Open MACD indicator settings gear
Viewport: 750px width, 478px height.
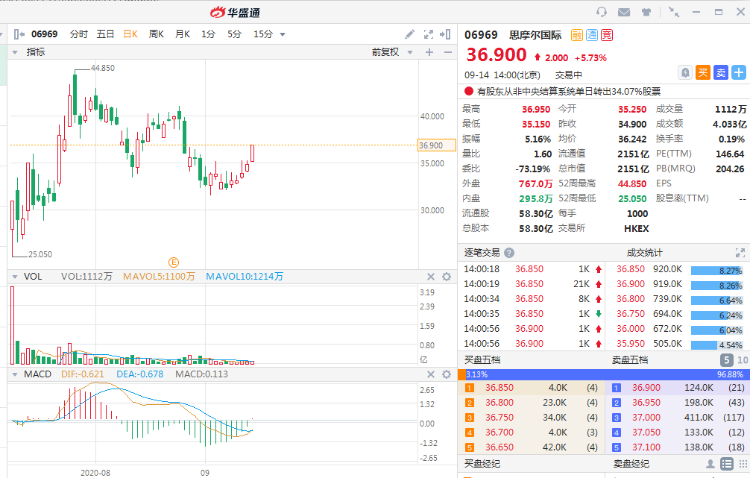point(446,374)
